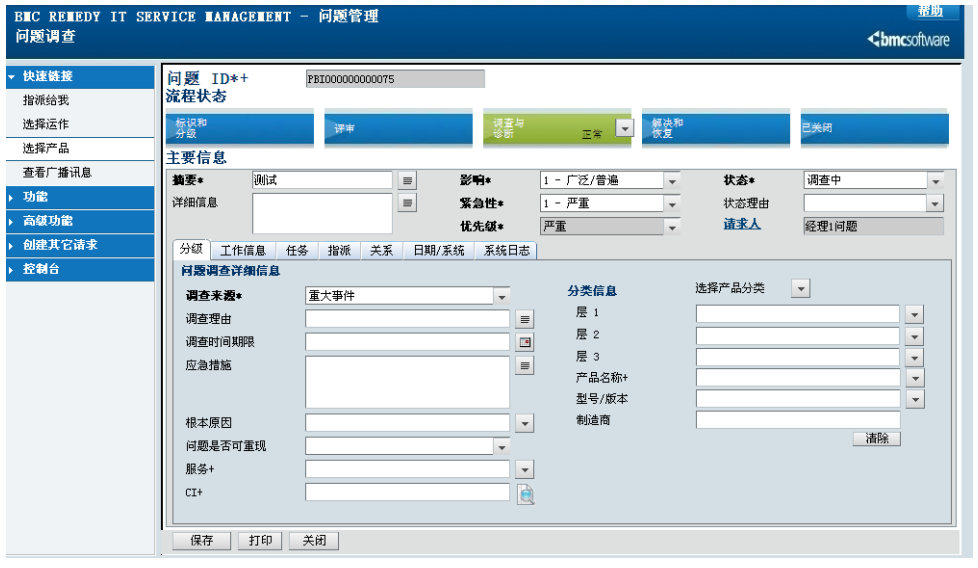Open the editor icon beside 调查理由 field
This screenshot has height=568, width=978.
pos(525,319)
